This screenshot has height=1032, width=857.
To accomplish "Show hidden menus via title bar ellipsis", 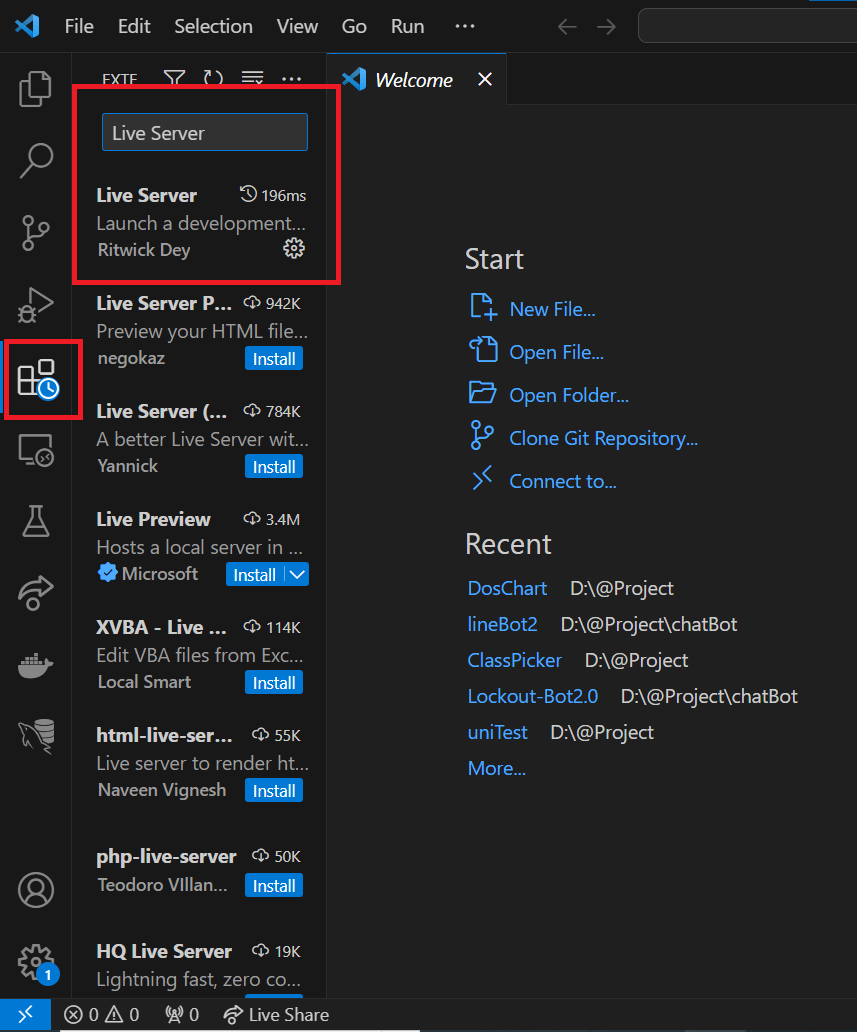I will click(465, 26).
